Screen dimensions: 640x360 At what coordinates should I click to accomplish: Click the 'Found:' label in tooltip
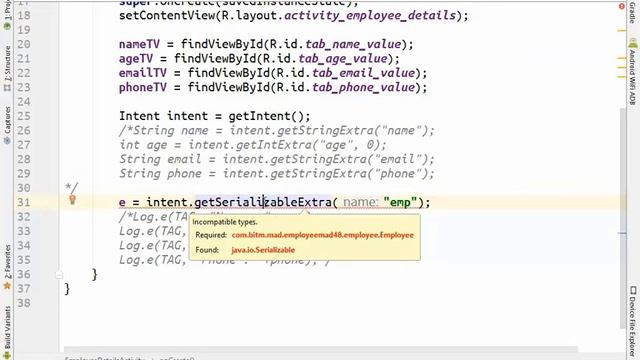207,250
